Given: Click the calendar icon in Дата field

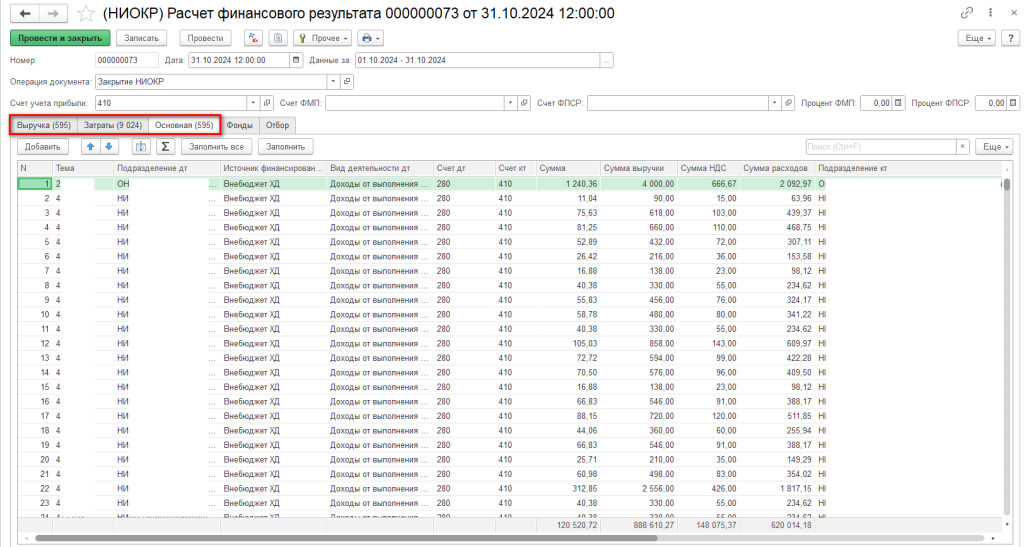Looking at the screenshot, I should coord(295,60).
